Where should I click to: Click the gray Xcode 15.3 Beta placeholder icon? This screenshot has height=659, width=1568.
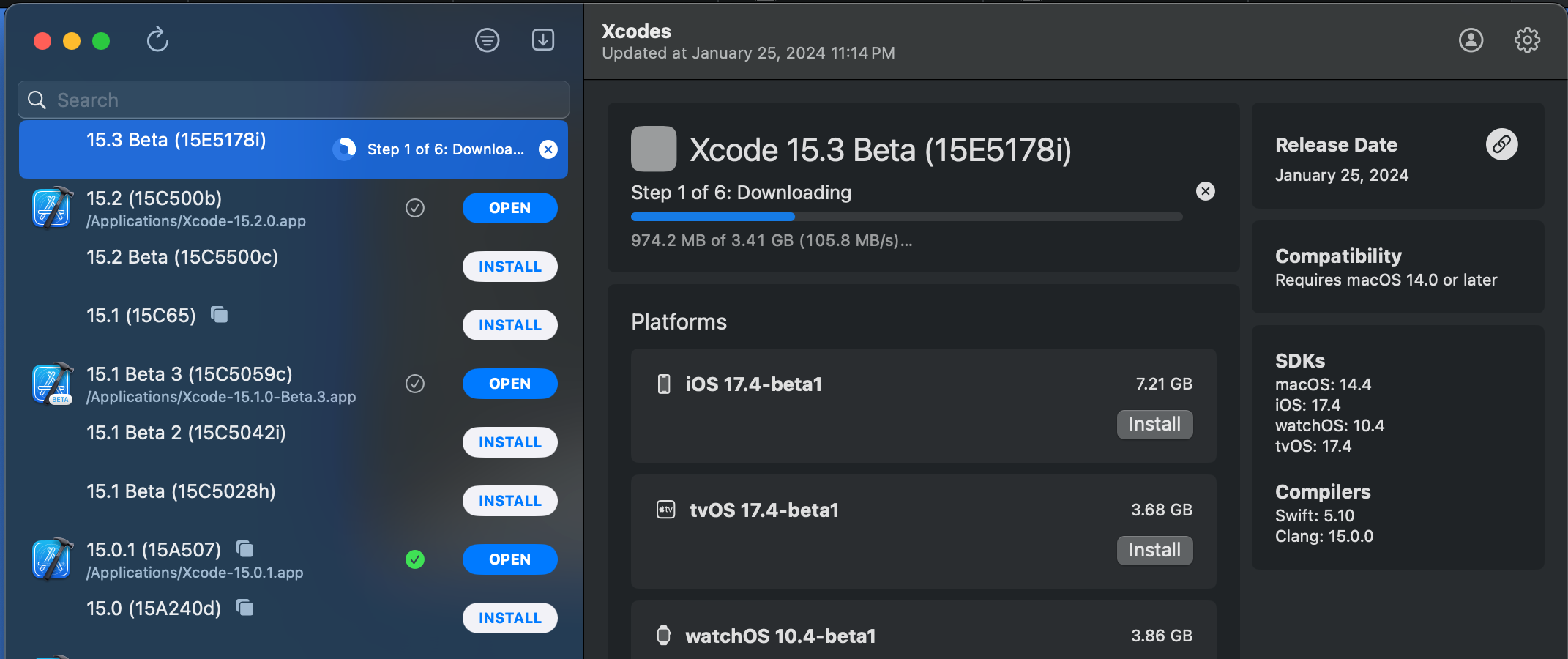654,149
